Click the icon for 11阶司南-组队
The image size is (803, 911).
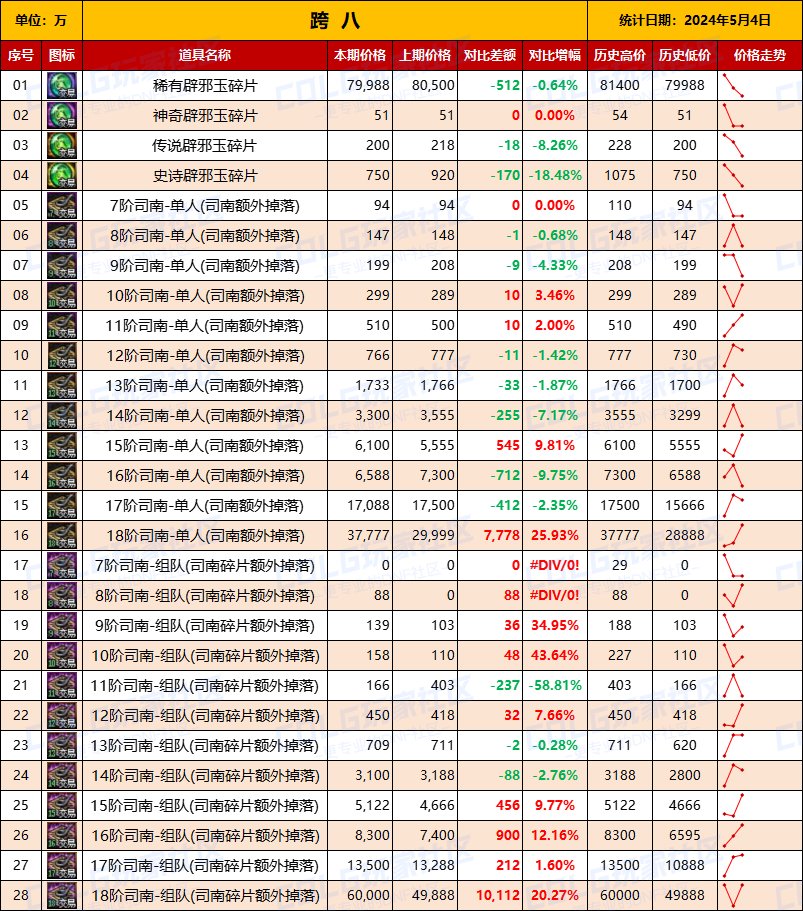click(x=62, y=686)
